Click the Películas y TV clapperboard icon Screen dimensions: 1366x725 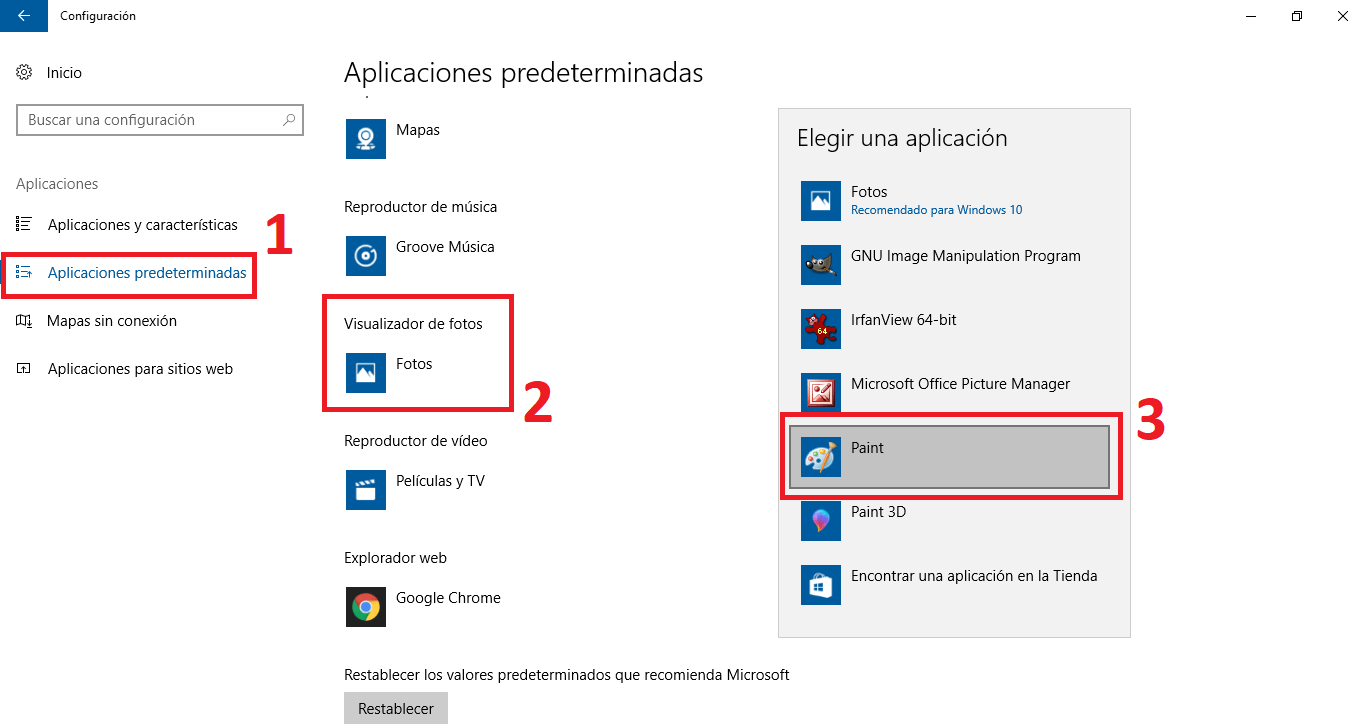(366, 489)
